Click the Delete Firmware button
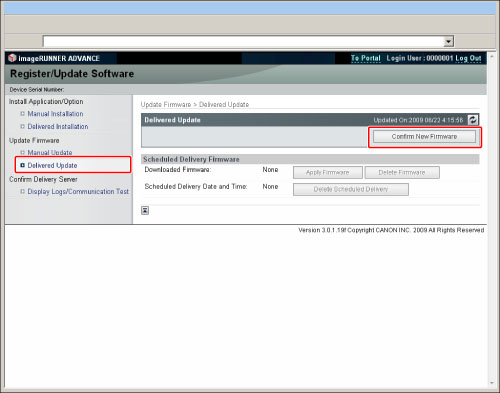Screen dimensions: 500x393 (x=402, y=172)
